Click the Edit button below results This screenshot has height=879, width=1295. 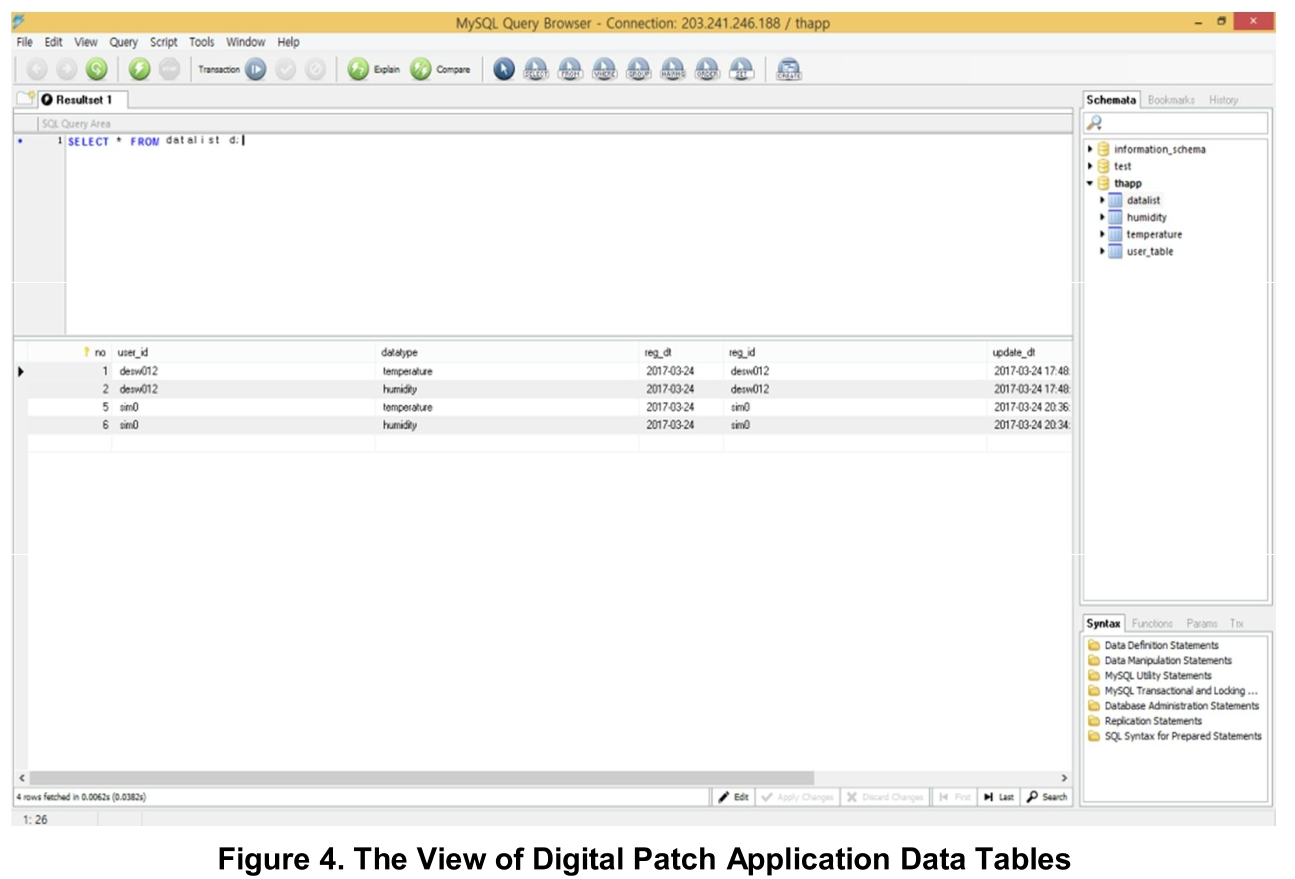point(734,797)
